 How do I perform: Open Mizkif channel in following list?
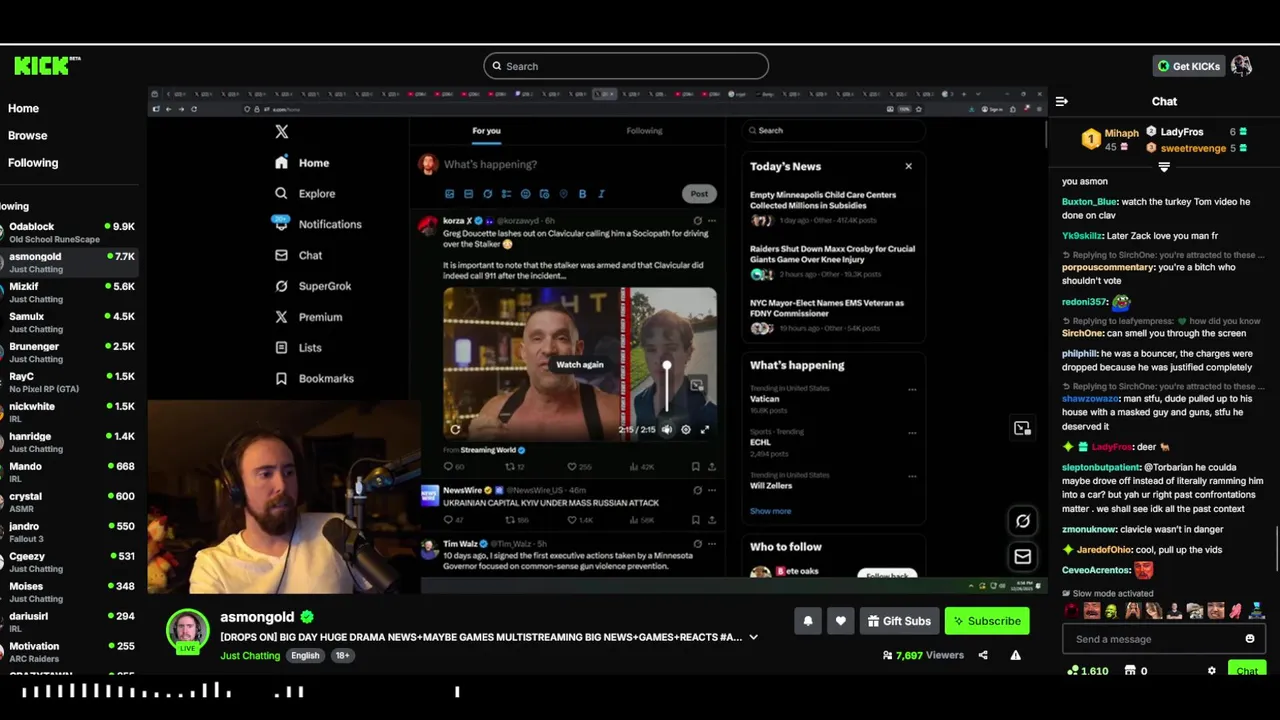69,292
